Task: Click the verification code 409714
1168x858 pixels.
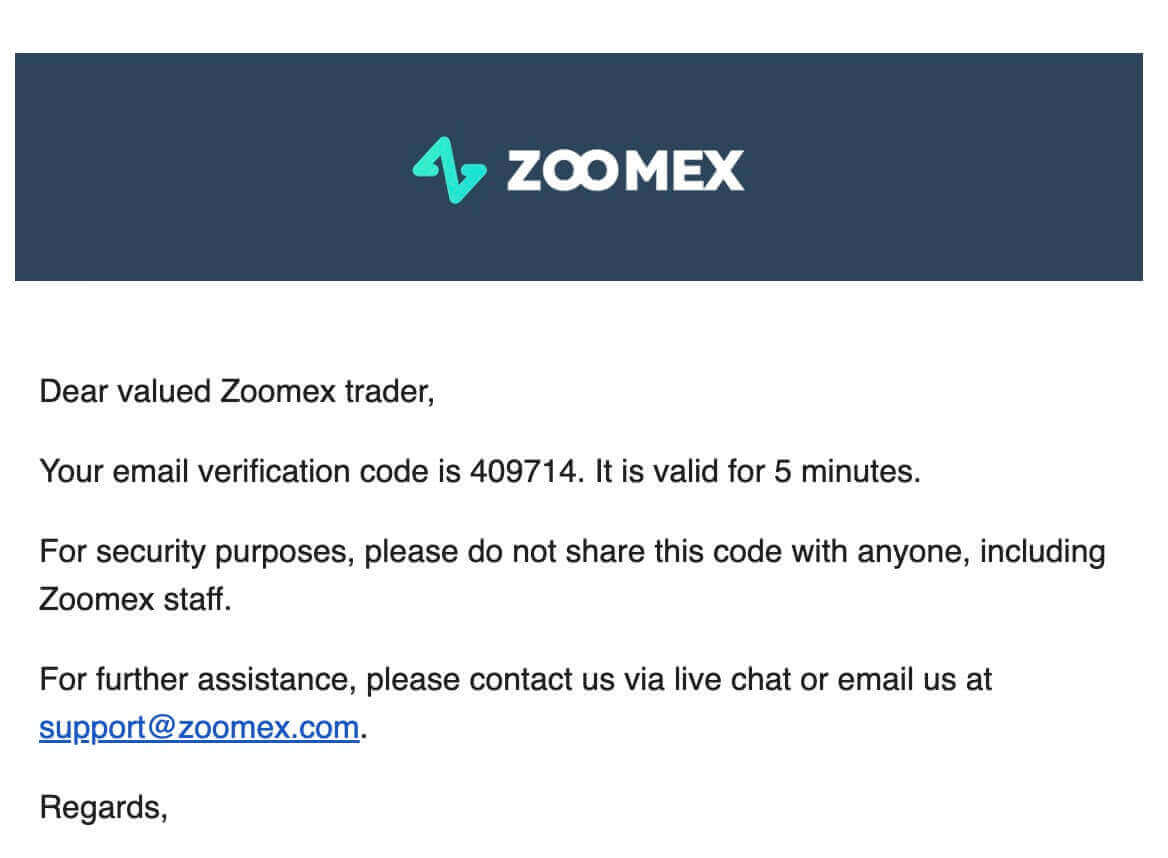Action: pos(523,471)
